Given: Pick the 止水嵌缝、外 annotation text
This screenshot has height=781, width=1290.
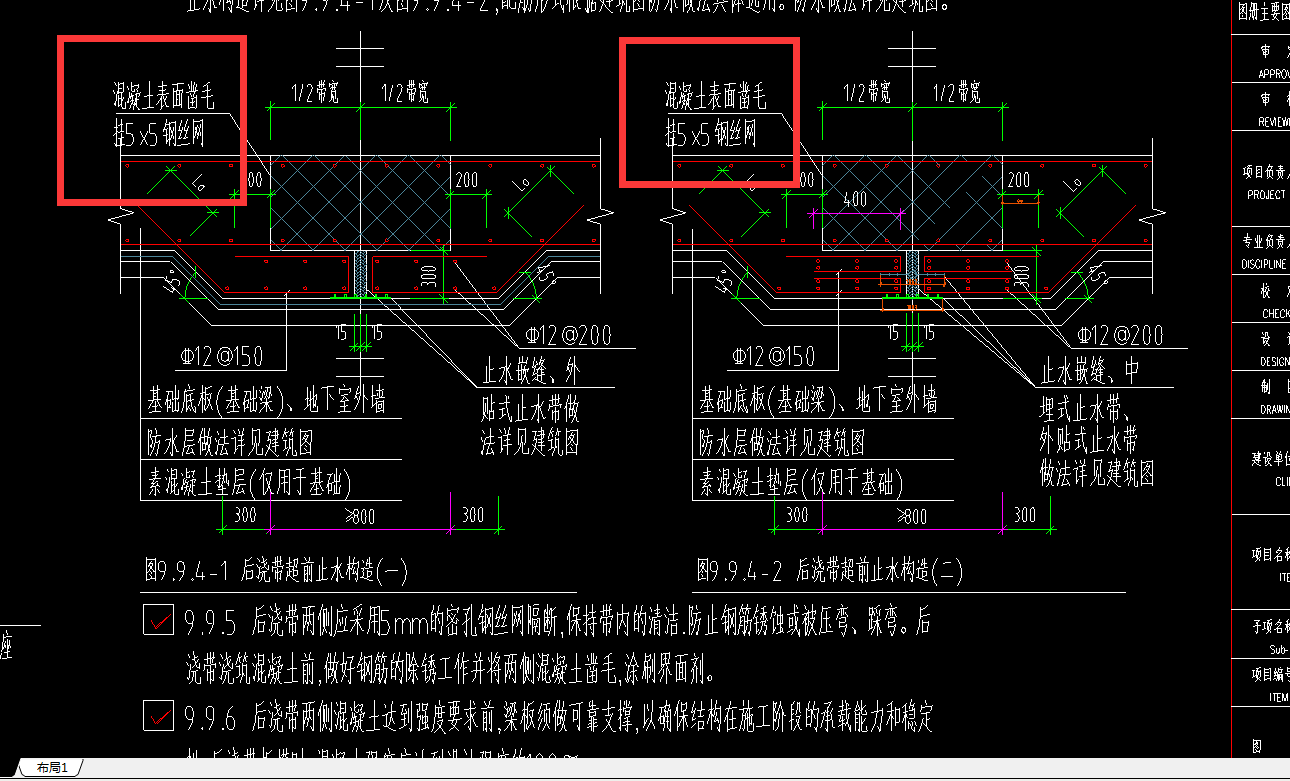Looking at the screenshot, I should pyautogui.click(x=531, y=373).
